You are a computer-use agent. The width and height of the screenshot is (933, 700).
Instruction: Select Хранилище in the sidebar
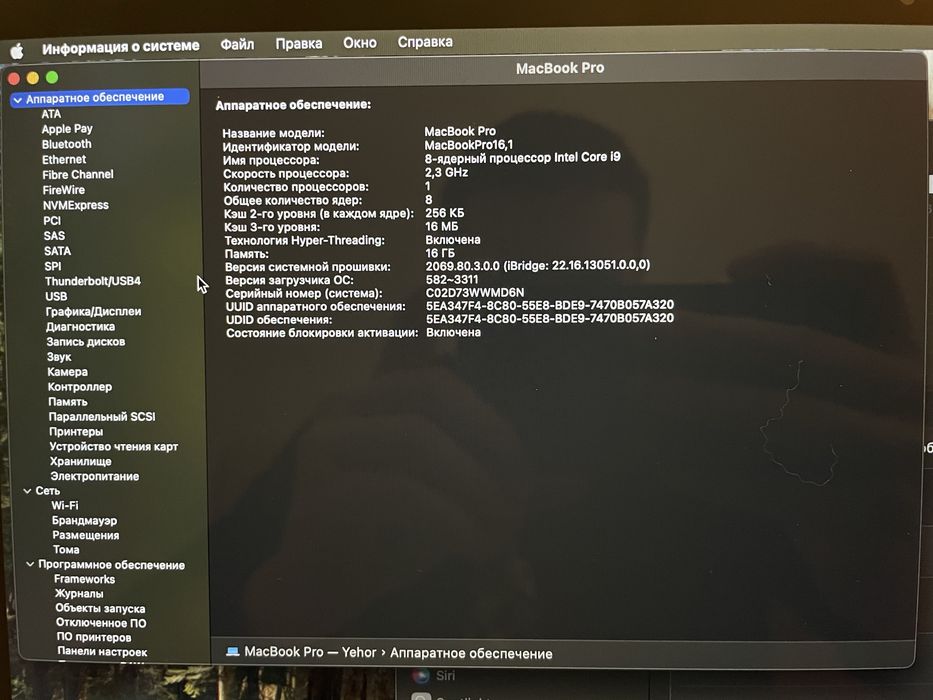(x=81, y=461)
